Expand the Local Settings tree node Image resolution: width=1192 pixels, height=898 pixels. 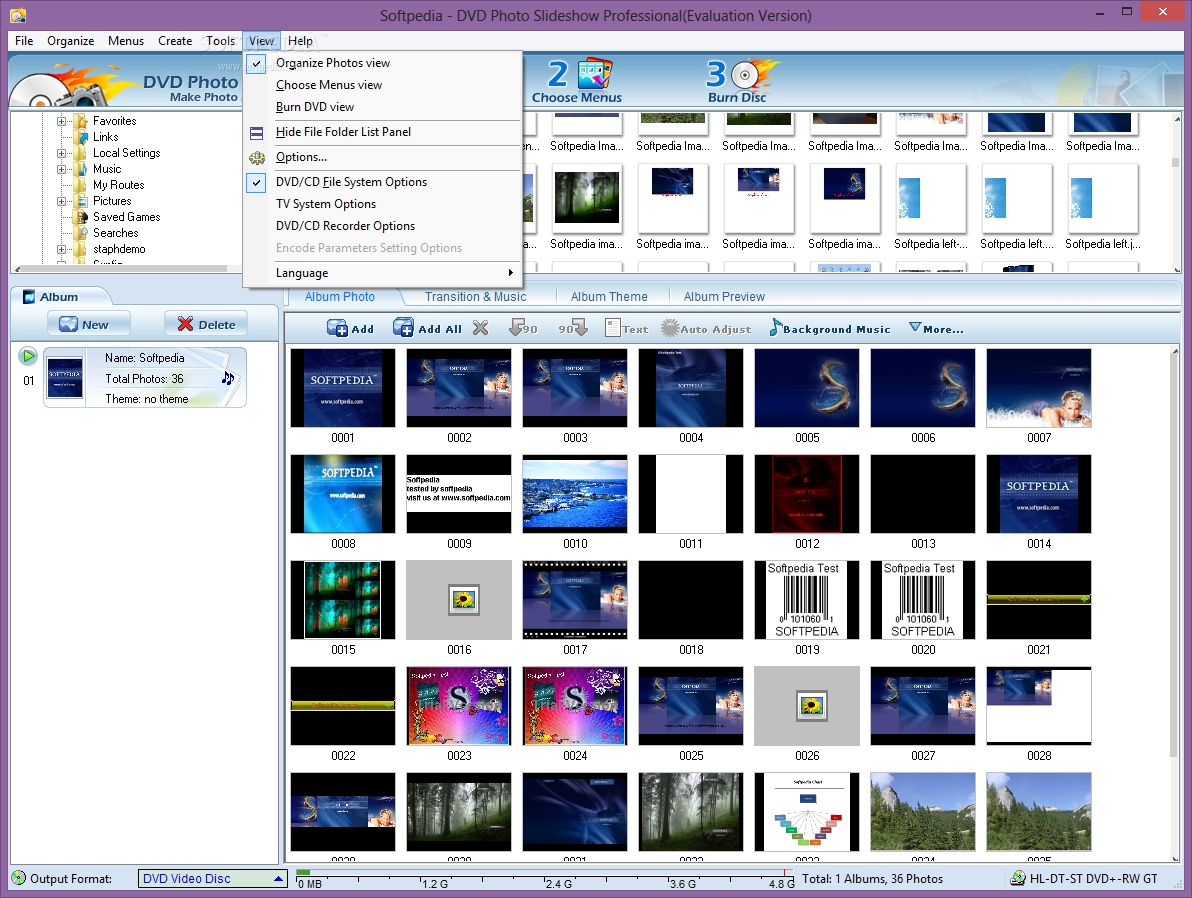tap(62, 153)
